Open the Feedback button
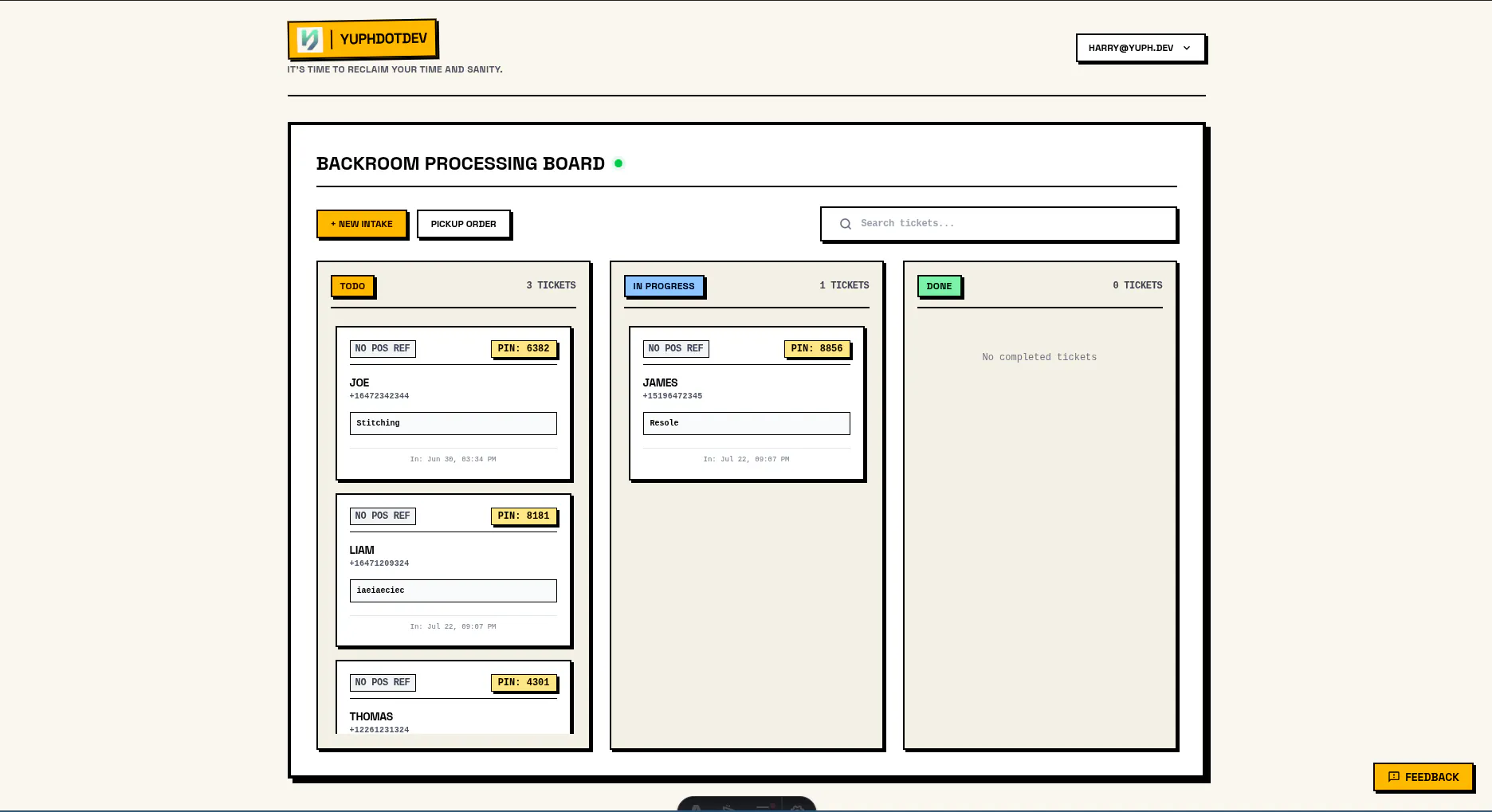This screenshot has height=812, width=1492. pos(1423,777)
